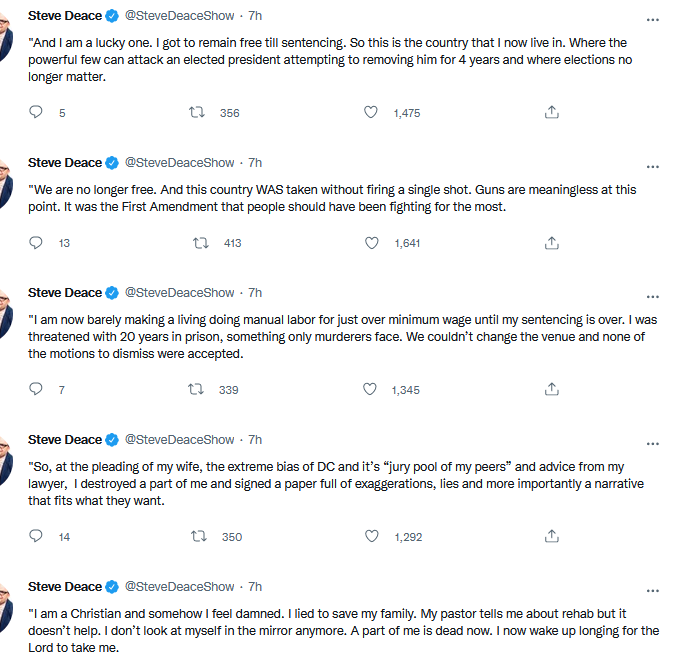Open more options on the "I am a Christian" tweet
677x665 pixels.
tap(653, 590)
